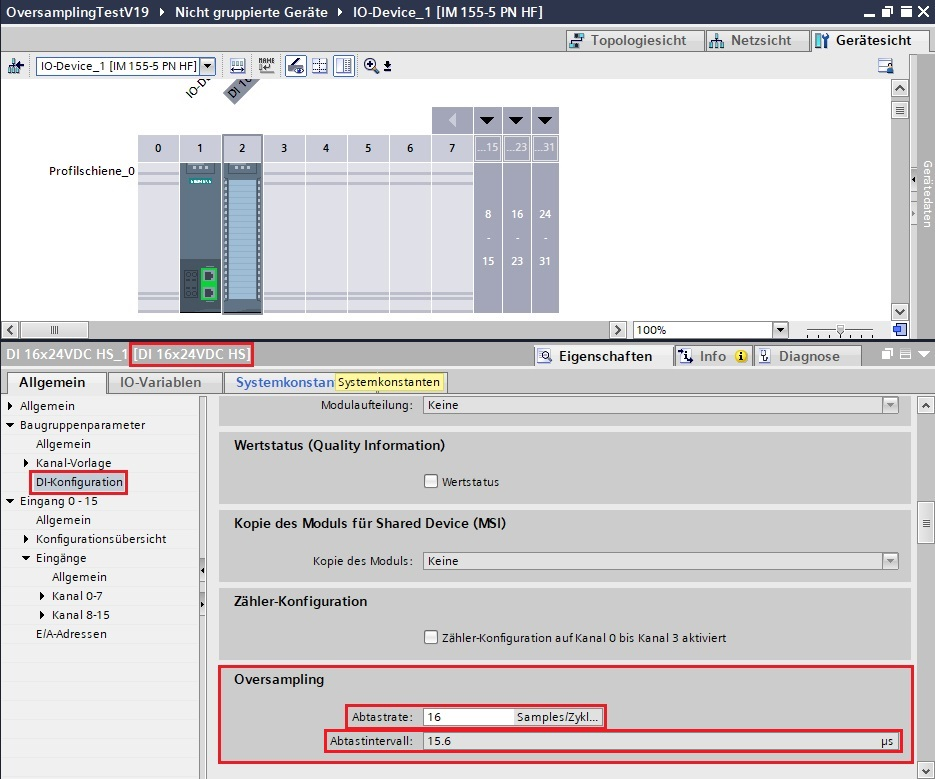The image size is (935, 779).
Task: Click the Abtastrate input field
Action: (x=468, y=716)
